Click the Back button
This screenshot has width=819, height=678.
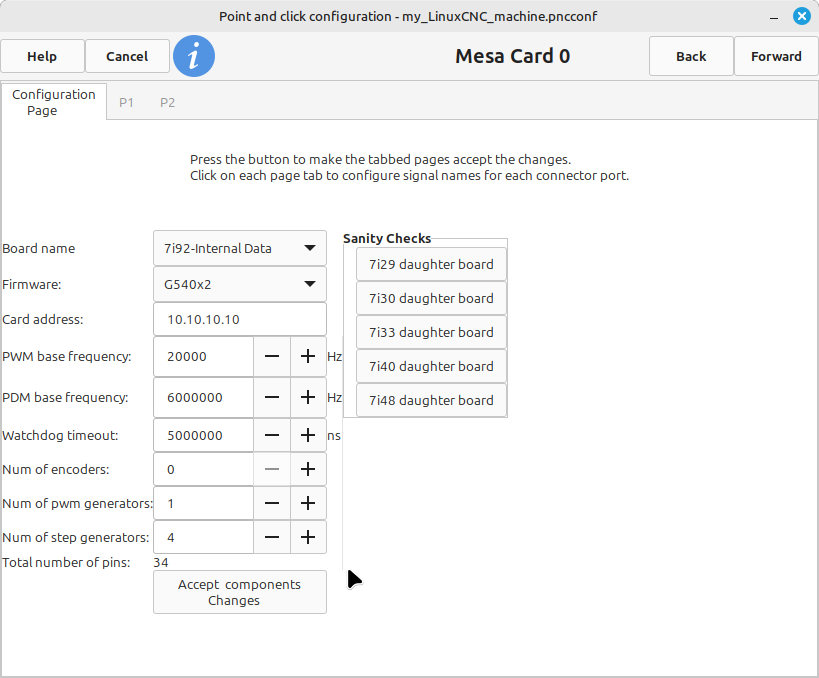[691, 57]
